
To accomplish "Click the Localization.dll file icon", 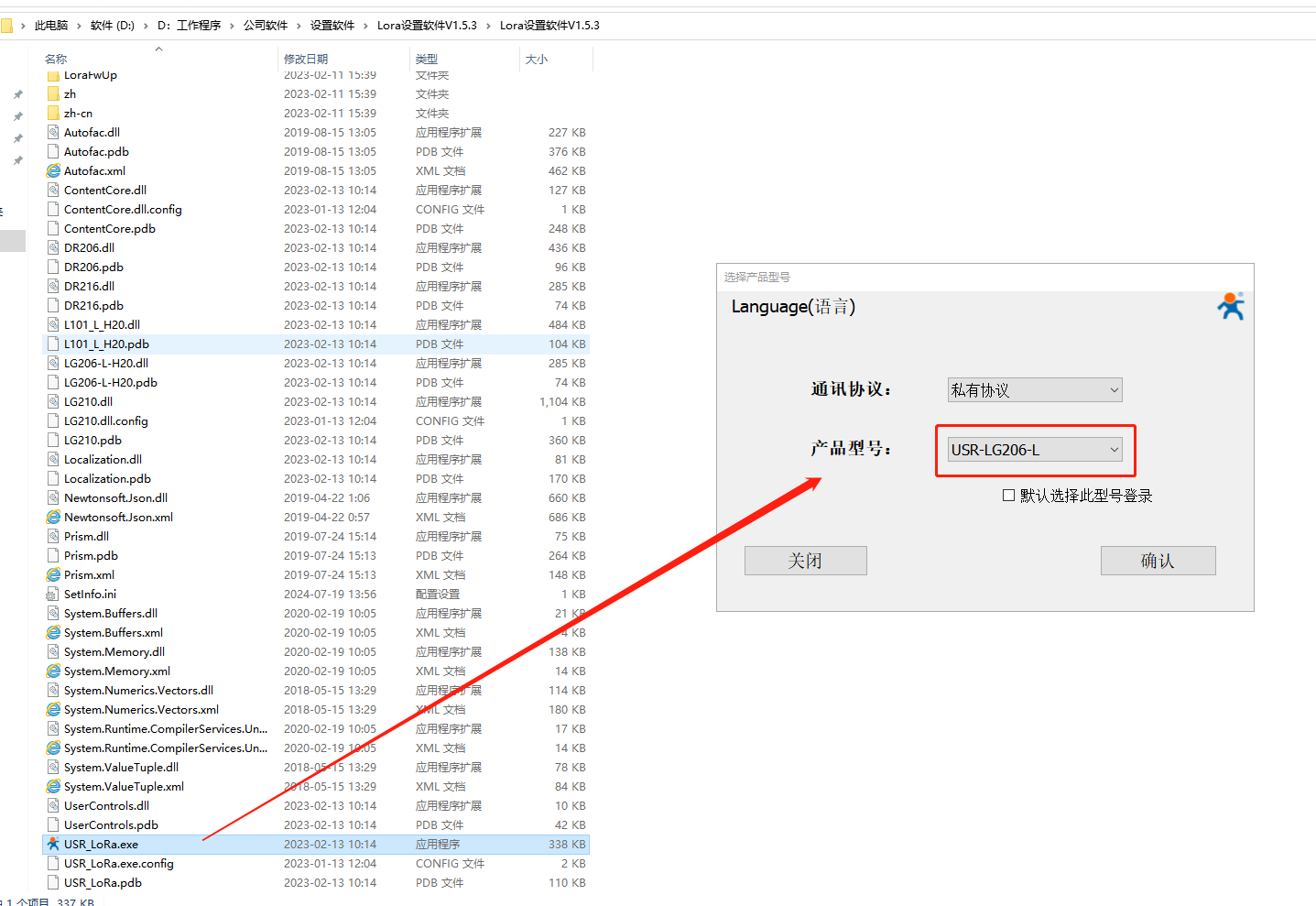I will [53, 459].
